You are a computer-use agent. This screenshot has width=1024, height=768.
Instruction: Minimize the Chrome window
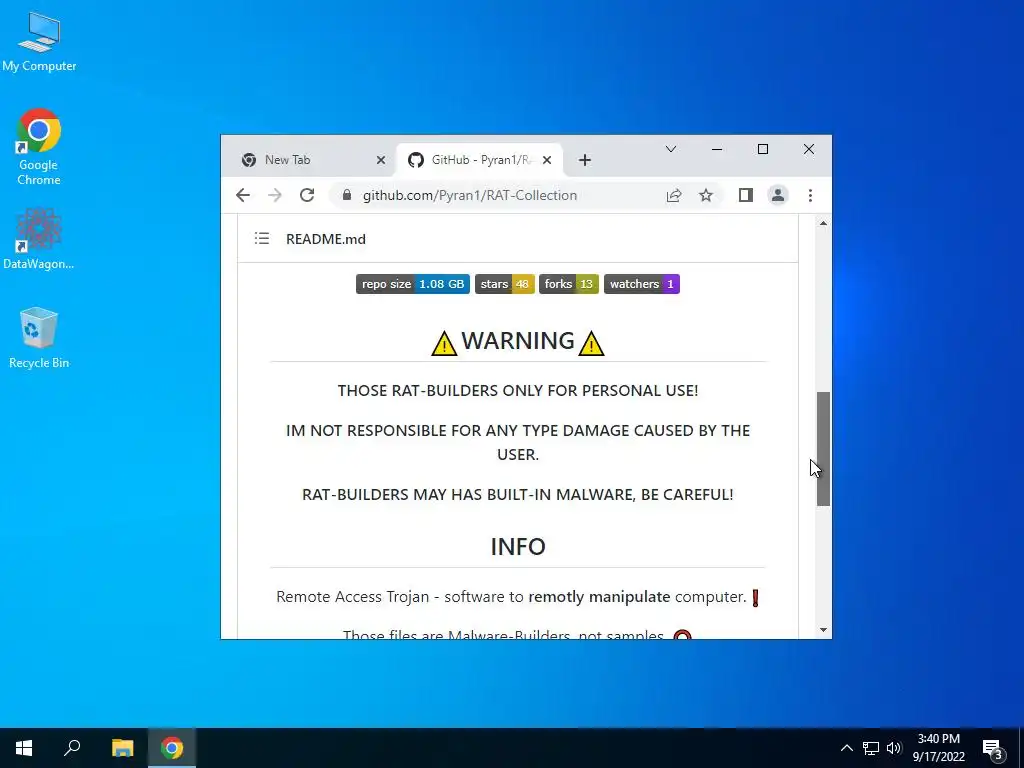(717, 150)
